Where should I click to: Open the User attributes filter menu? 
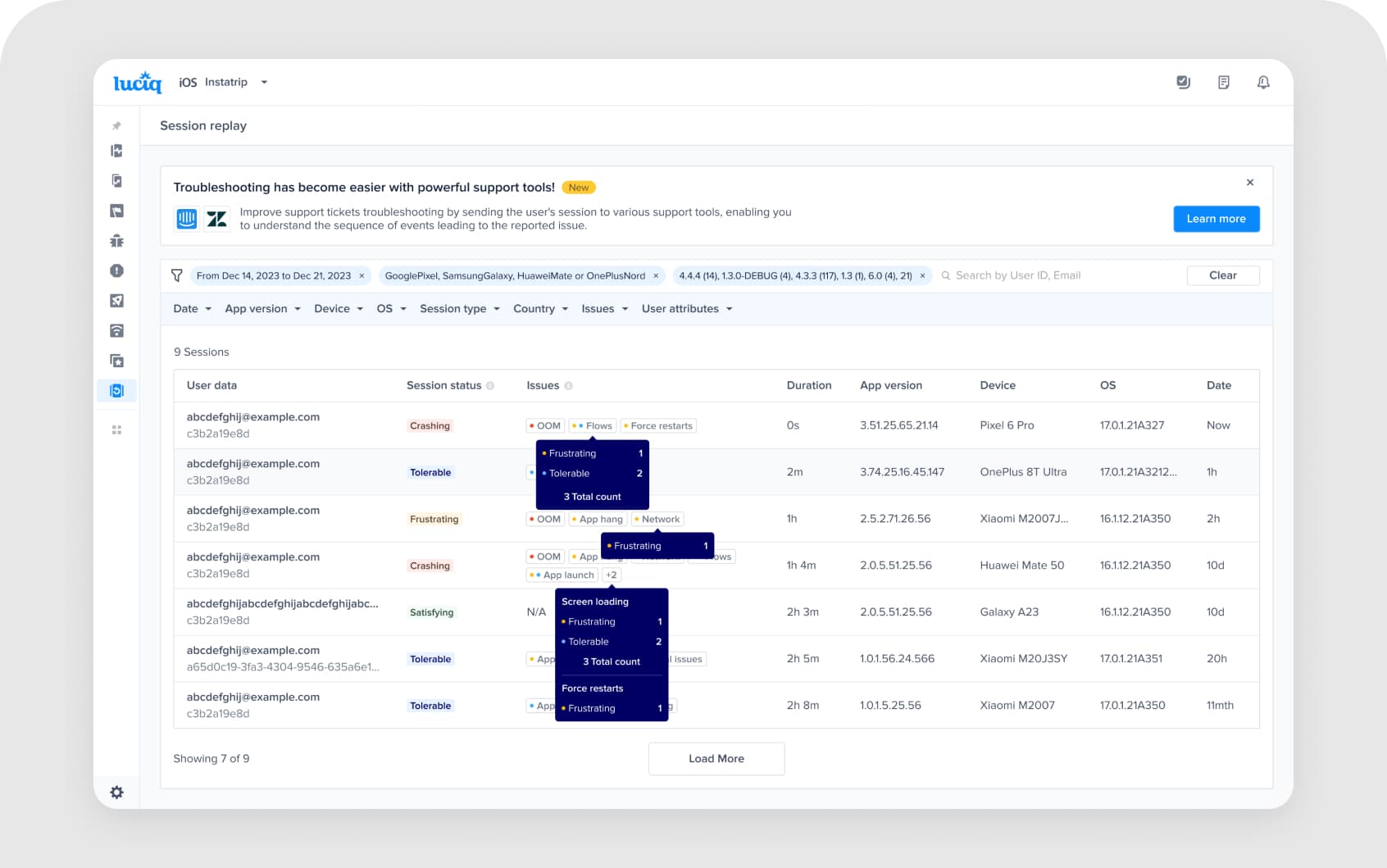pyautogui.click(x=687, y=309)
